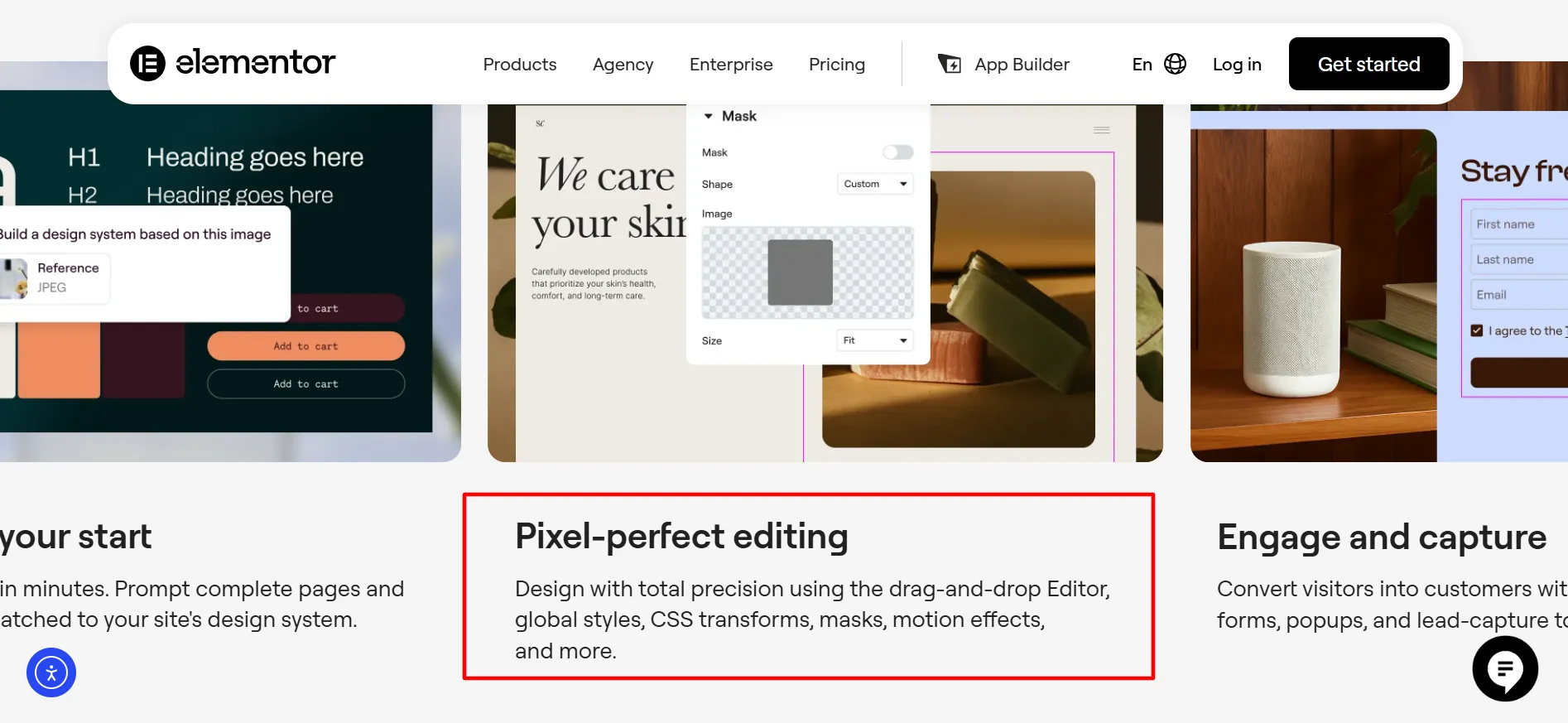Screen dimensions: 1568x723
Task: Collapse the Mask section triangle
Action: tap(709, 116)
